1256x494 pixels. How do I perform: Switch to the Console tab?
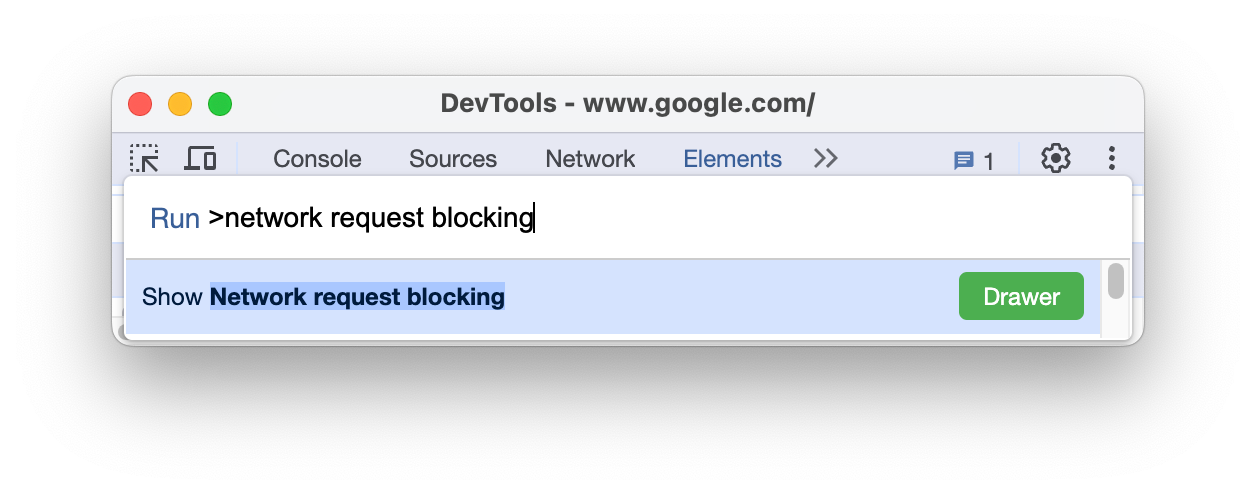coord(317,159)
